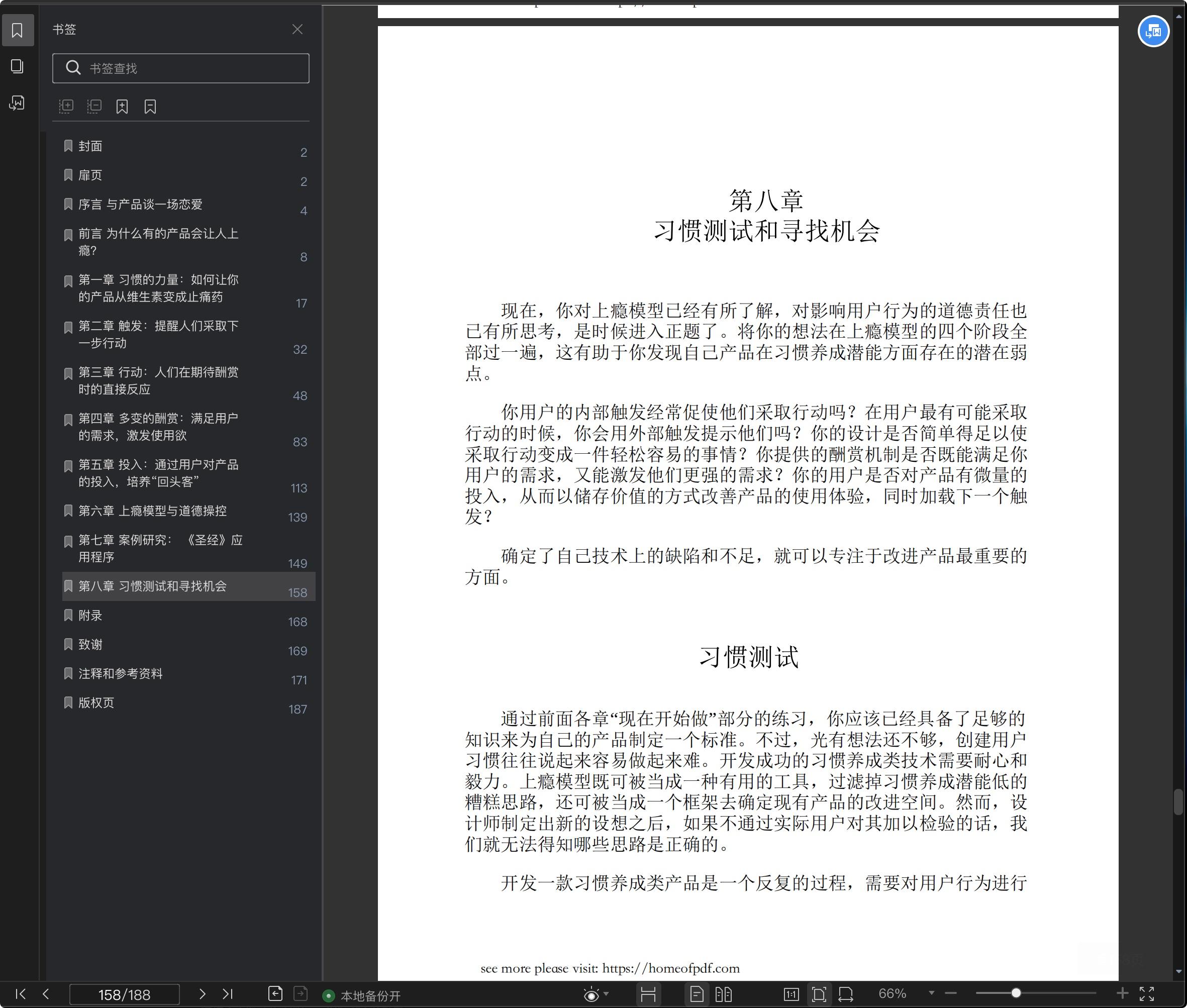Open the page thumbnails panel icon

[x=17, y=66]
